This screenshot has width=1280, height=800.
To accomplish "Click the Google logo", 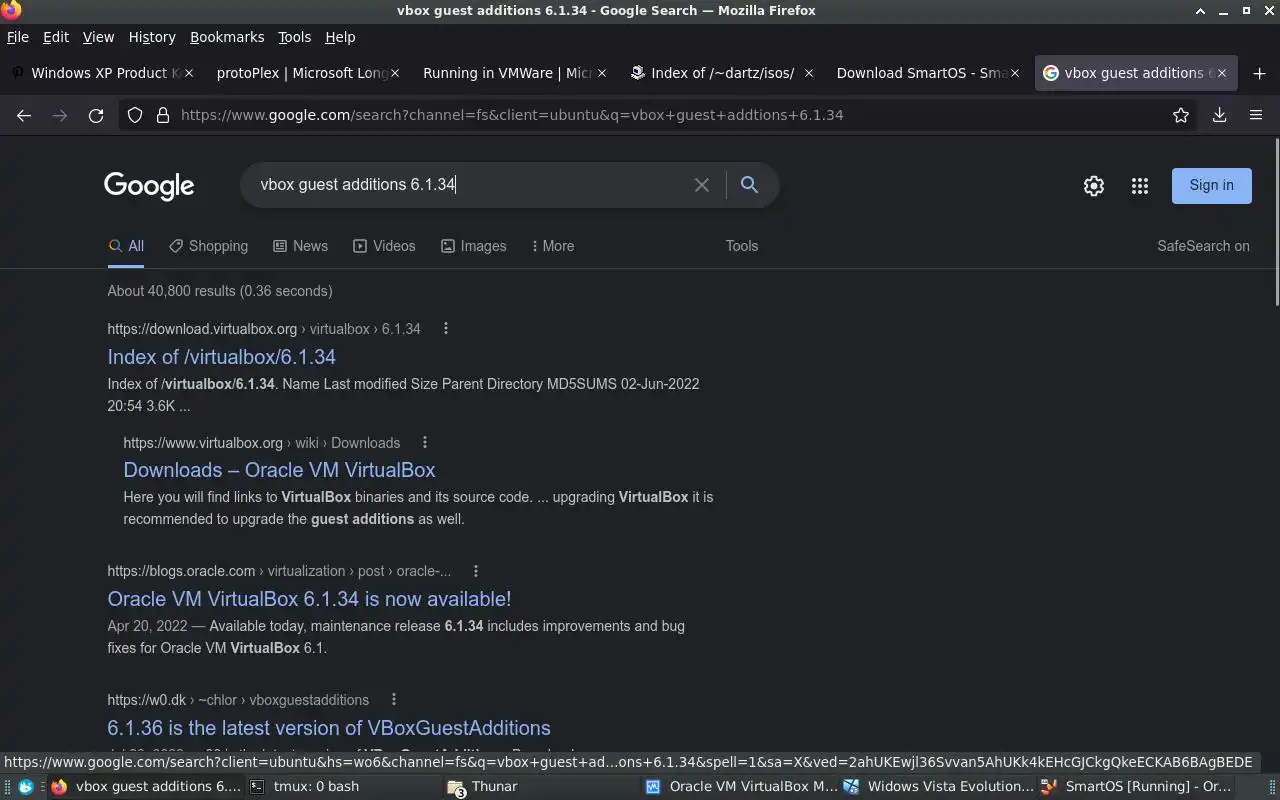I will 149,186.
